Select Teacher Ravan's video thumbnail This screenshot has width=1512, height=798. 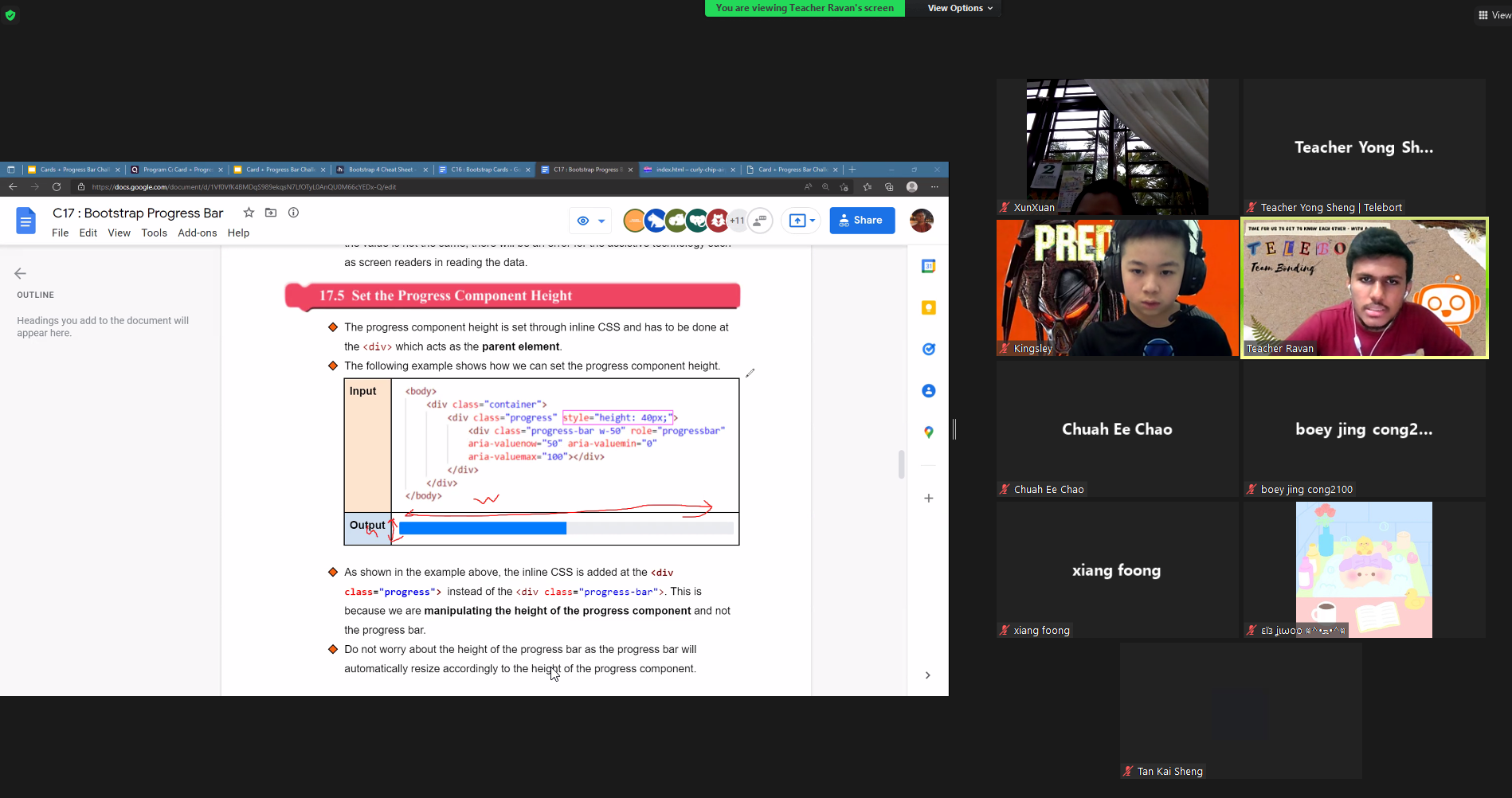click(1364, 288)
